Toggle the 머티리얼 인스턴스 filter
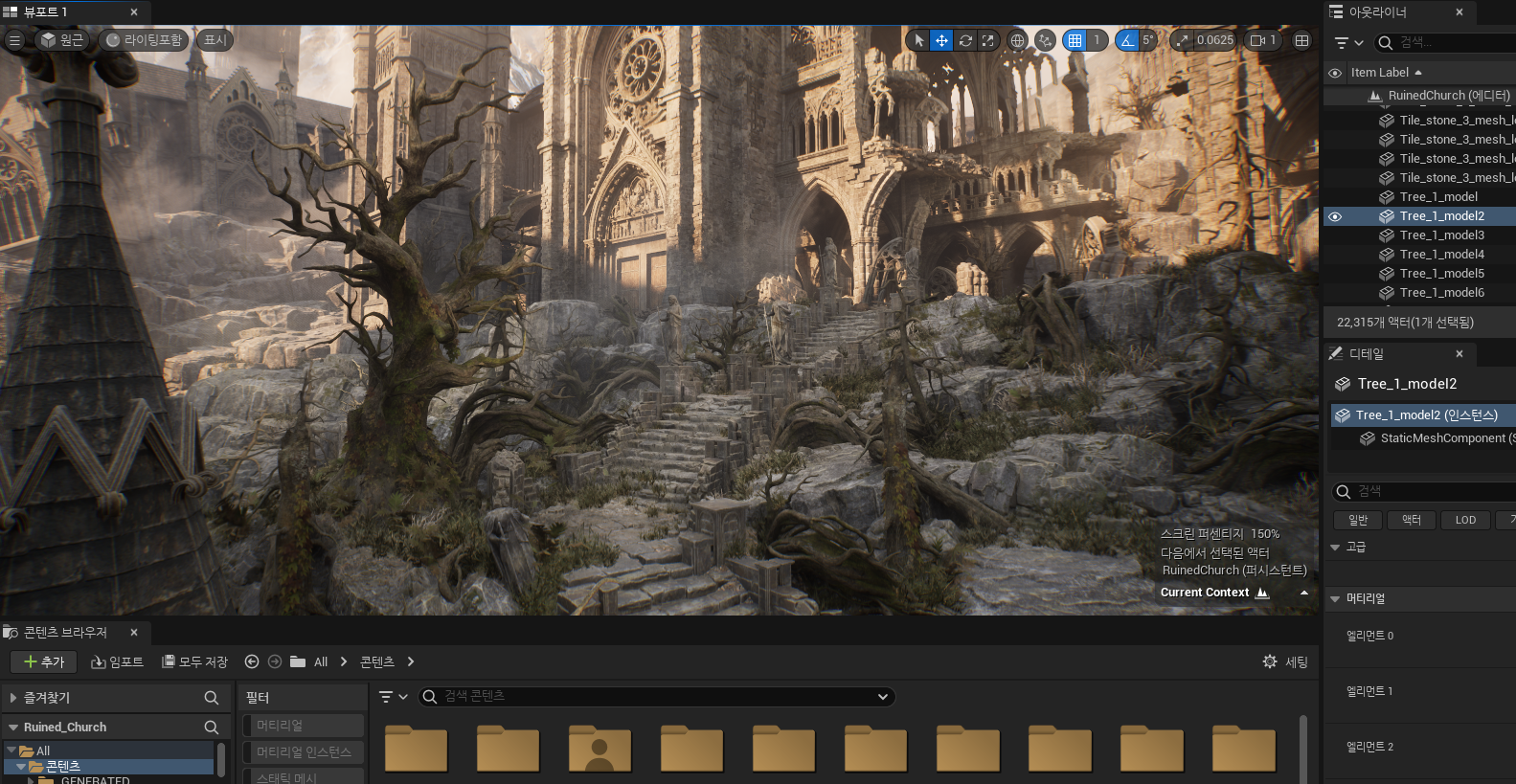The image size is (1516, 784). point(303,752)
